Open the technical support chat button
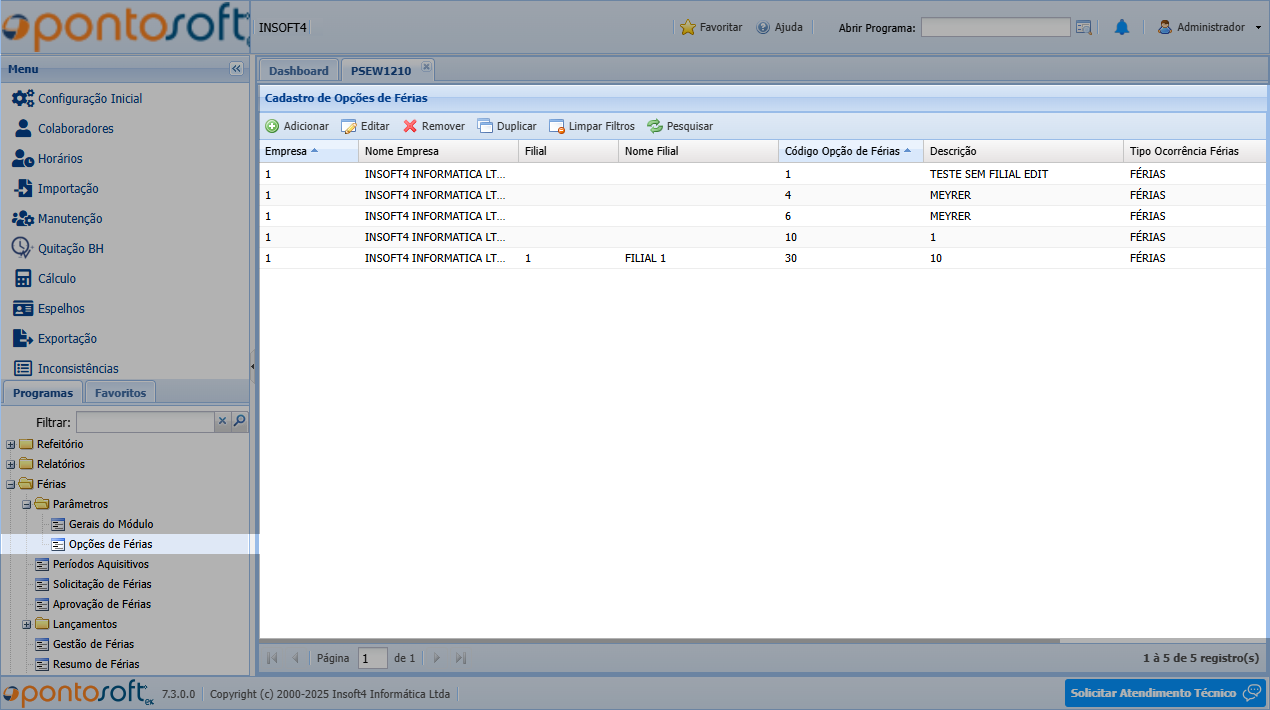 [1165, 693]
